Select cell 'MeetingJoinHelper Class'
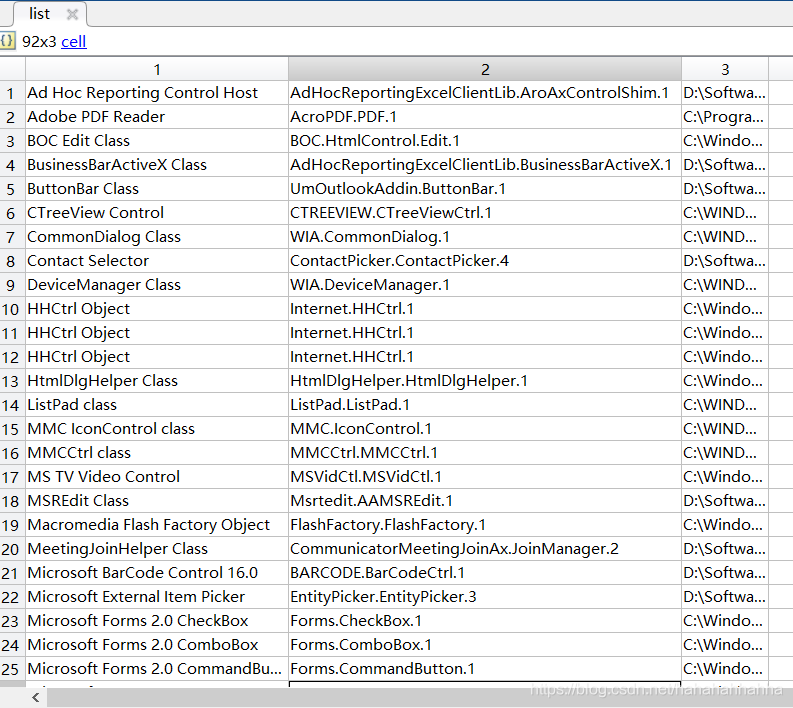This screenshot has height=708, width=793. click(x=157, y=549)
